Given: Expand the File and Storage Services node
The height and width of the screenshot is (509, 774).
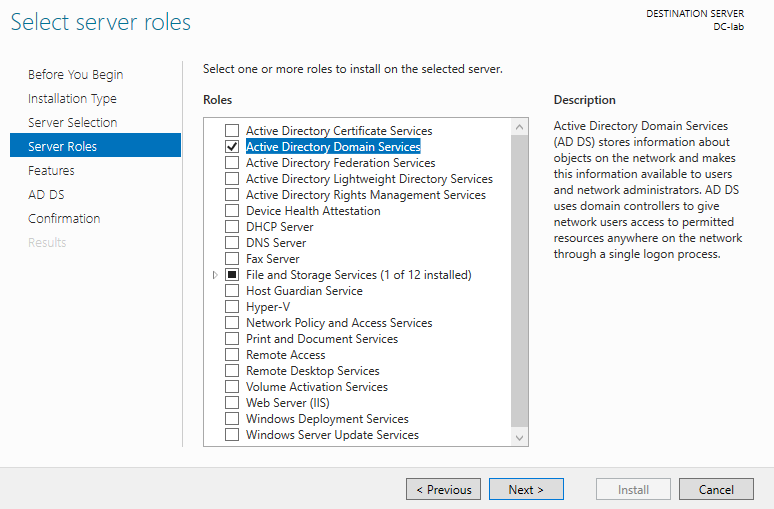Looking at the screenshot, I should tap(215, 275).
